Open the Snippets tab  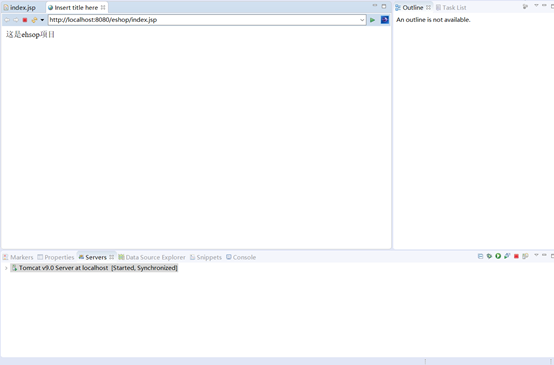206,257
